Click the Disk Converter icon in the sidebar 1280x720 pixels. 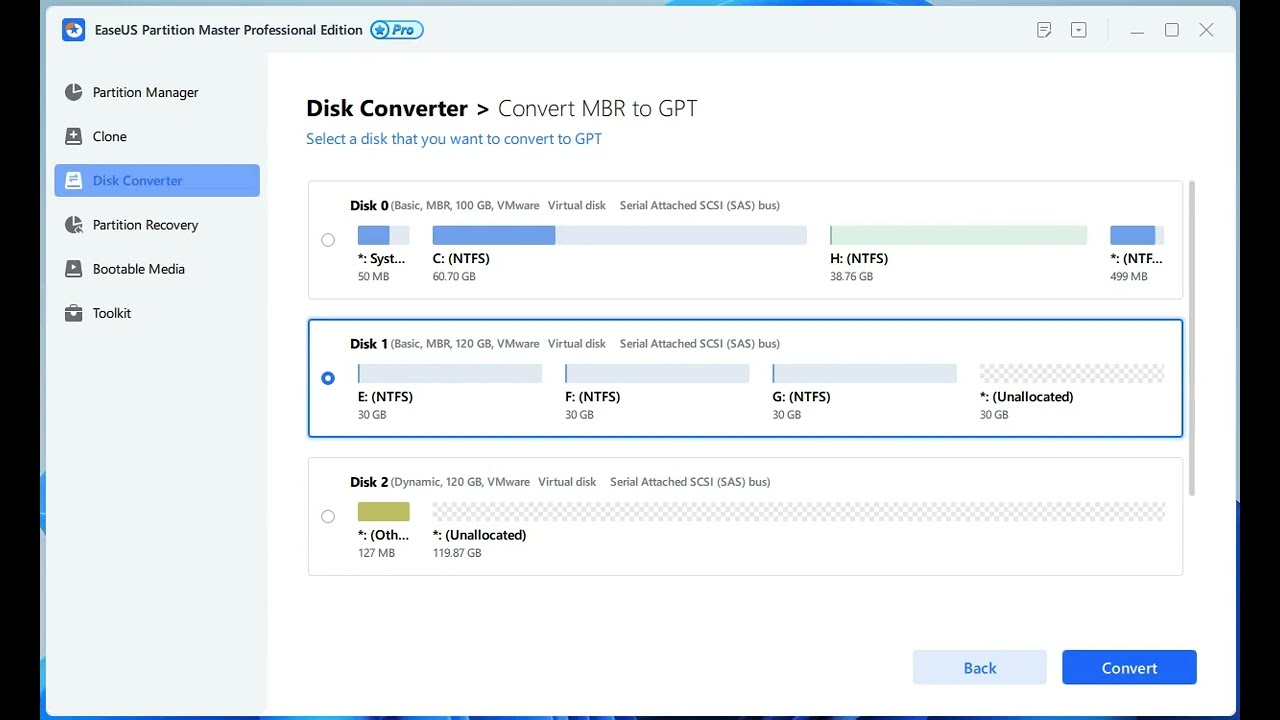[x=73, y=180]
